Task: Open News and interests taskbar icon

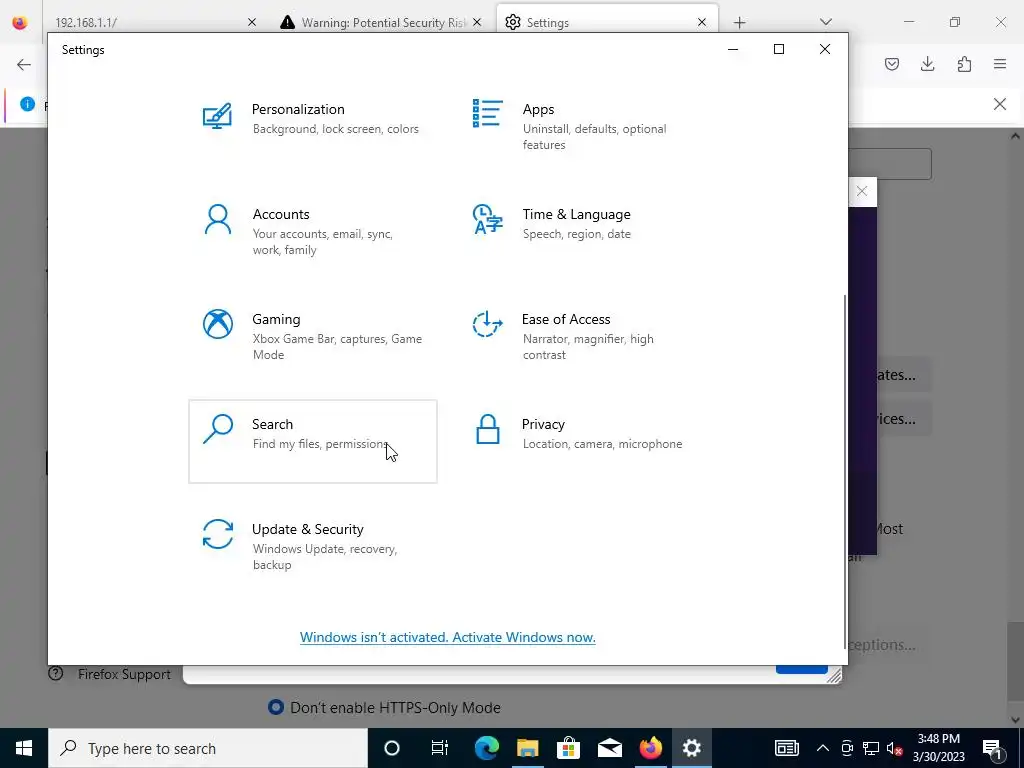Action: tap(786, 748)
